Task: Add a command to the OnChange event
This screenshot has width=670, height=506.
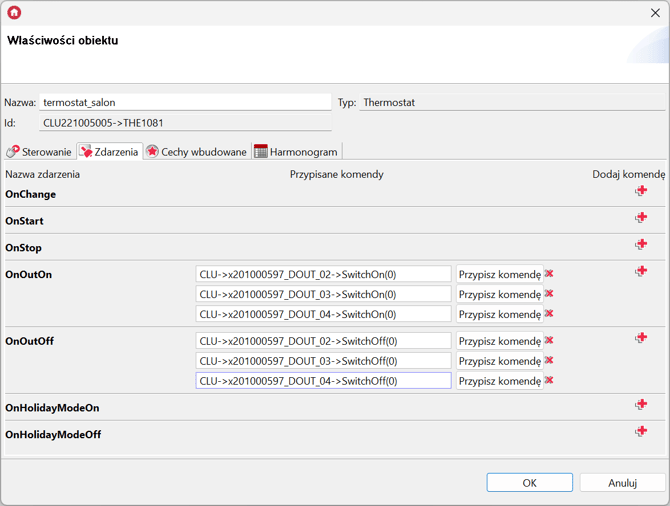Action: (641, 191)
